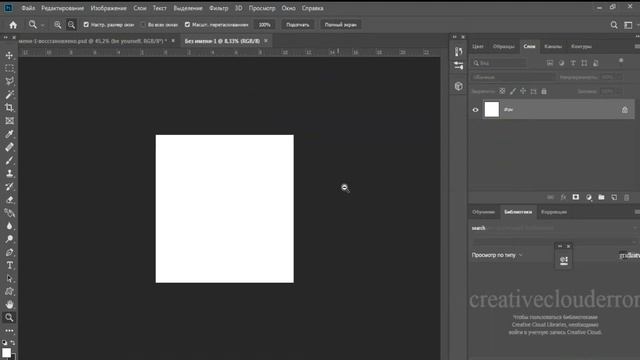The height and width of the screenshot is (360, 640).
Task: Open the layer fill dropdown
Action: pyautogui.click(x=619, y=91)
